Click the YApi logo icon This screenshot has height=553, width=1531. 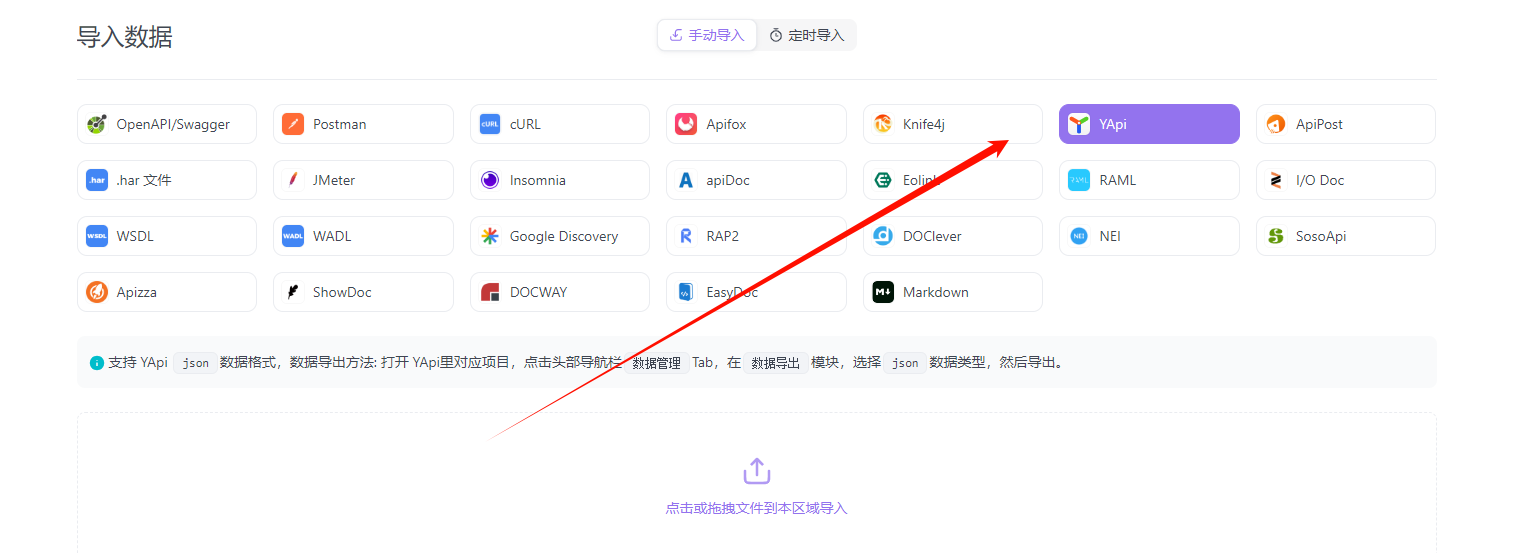click(1079, 124)
